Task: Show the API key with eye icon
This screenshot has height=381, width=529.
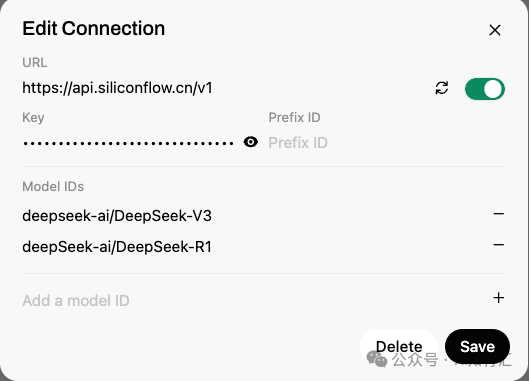Action: point(251,142)
